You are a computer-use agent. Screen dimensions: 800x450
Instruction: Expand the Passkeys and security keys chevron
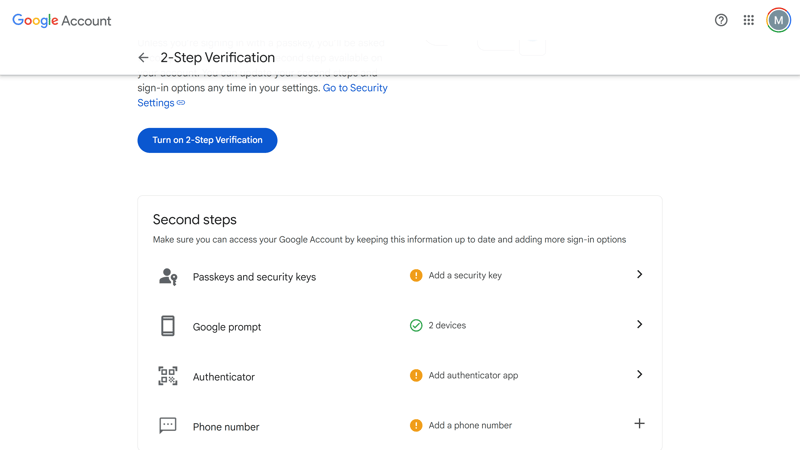(x=639, y=274)
